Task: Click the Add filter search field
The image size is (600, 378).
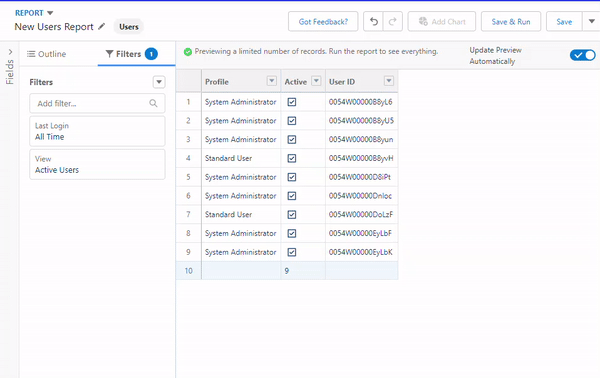Action: point(97,103)
